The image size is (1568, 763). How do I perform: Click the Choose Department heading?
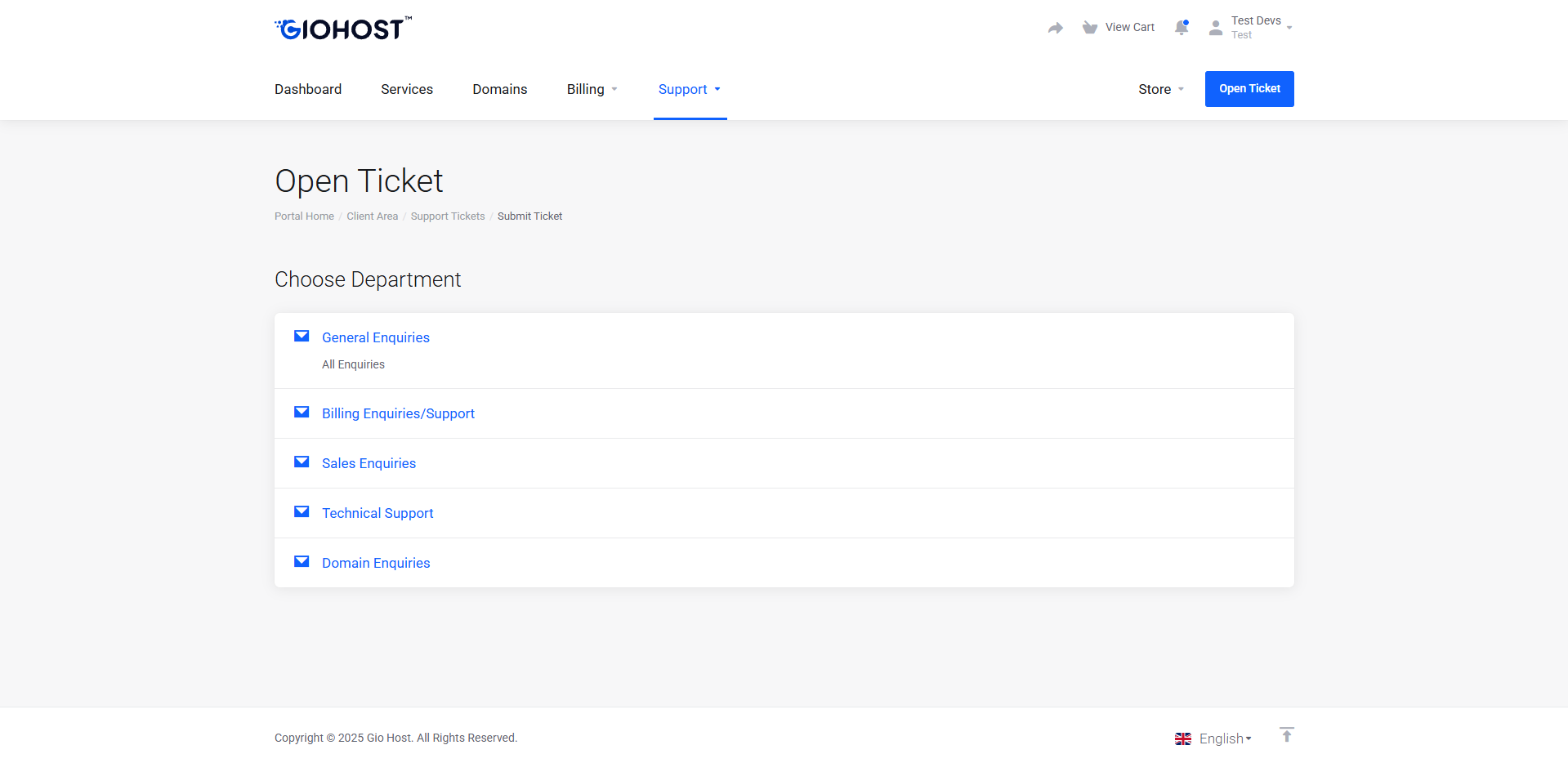[368, 279]
